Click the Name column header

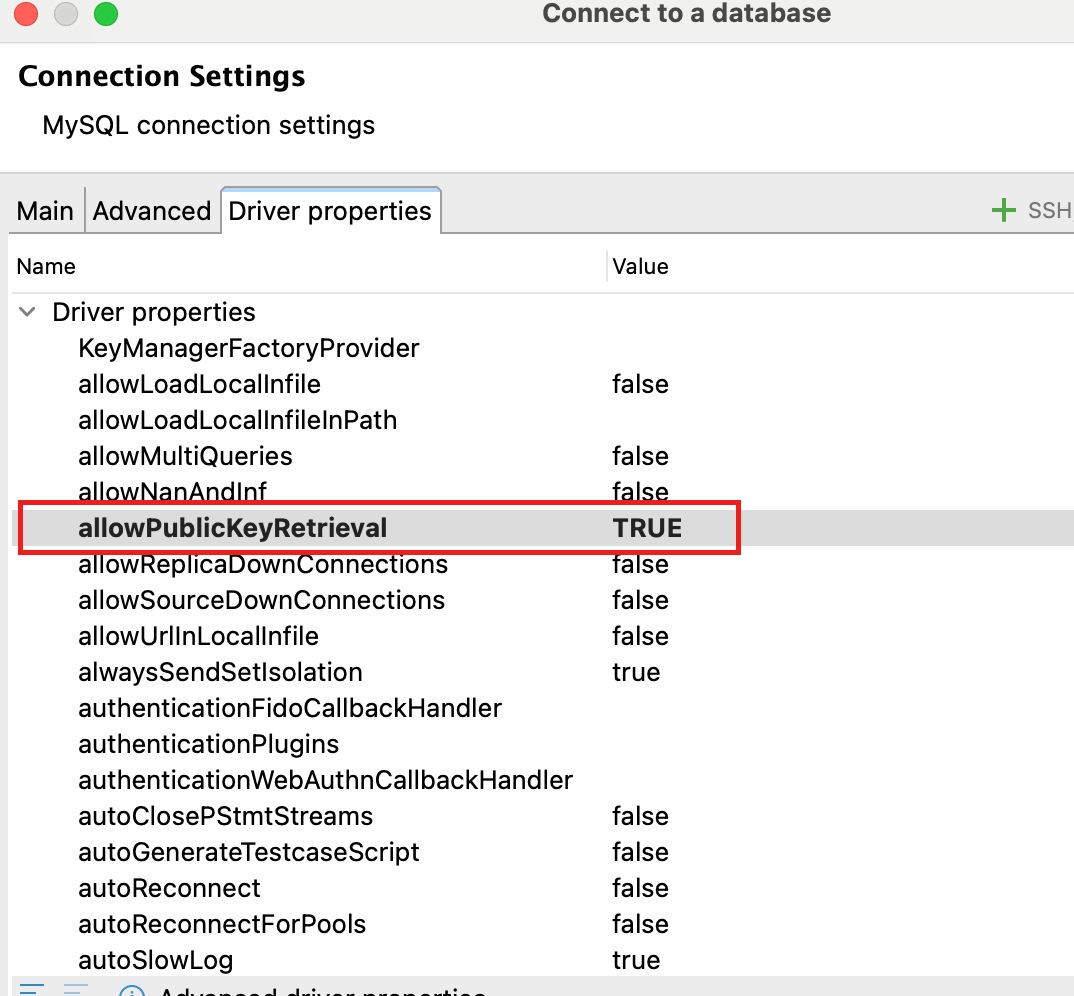click(x=46, y=266)
